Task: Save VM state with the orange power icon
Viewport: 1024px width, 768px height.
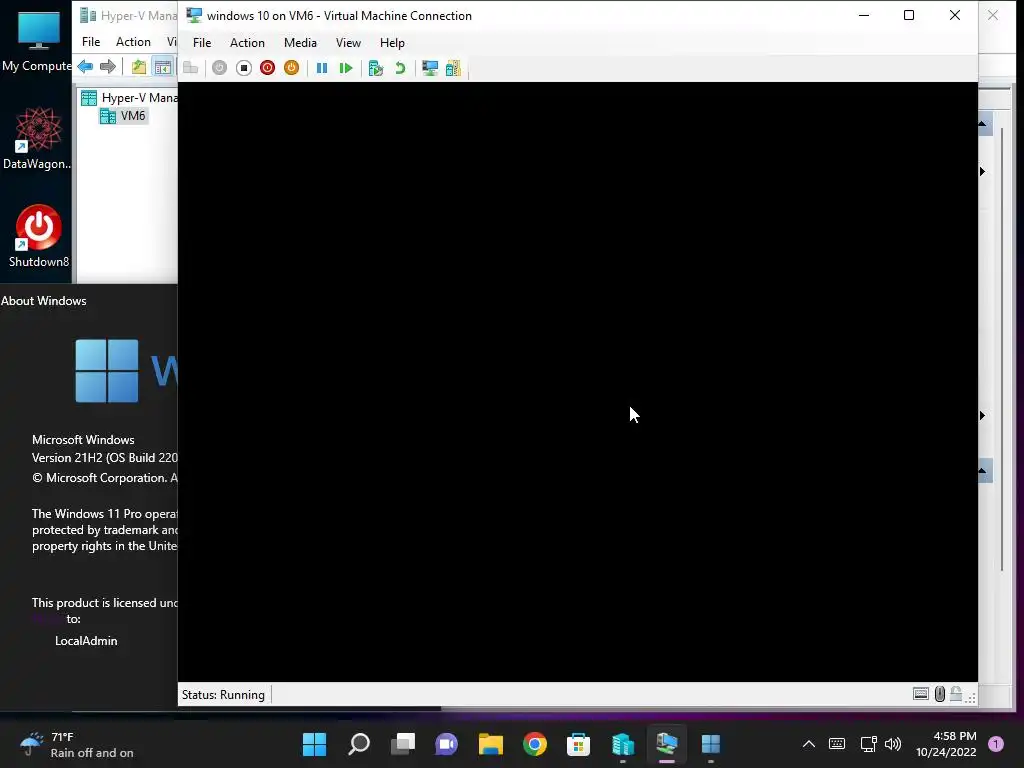Action: tap(291, 68)
